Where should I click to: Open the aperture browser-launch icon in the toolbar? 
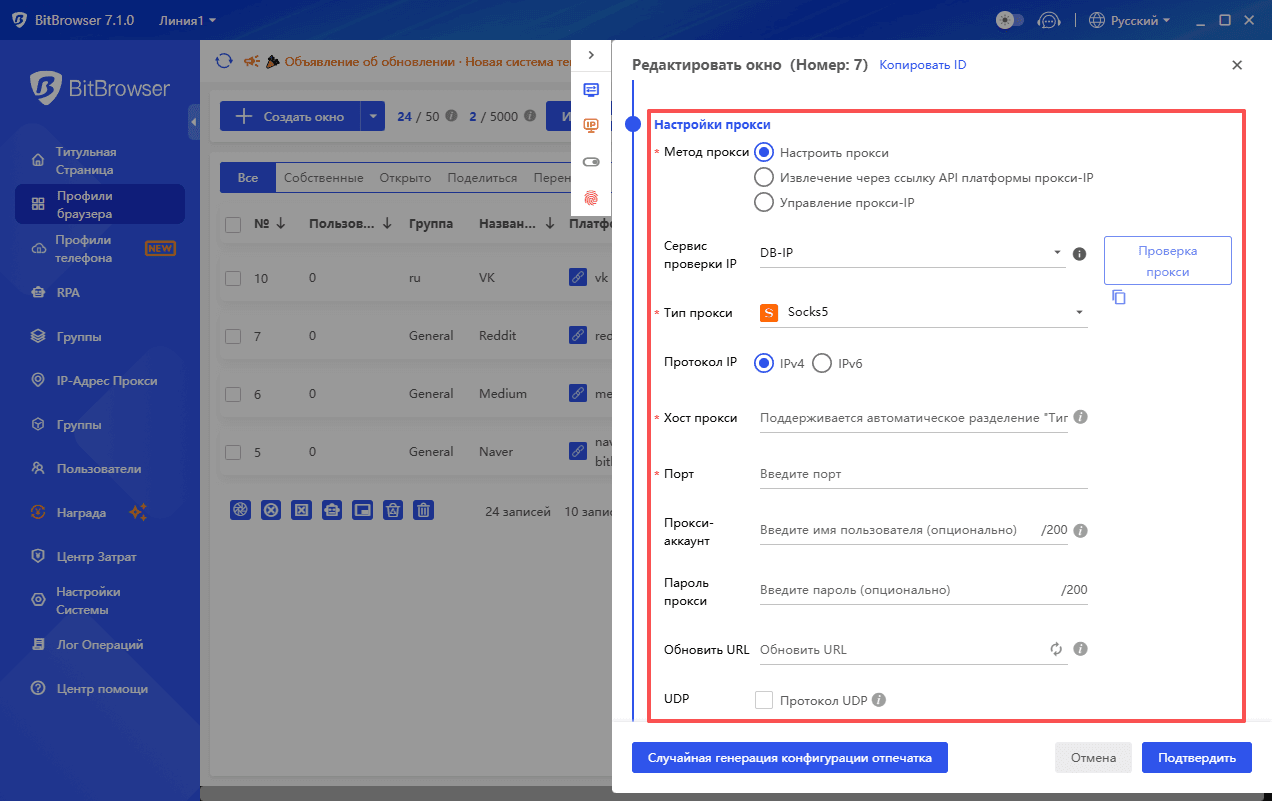240,510
